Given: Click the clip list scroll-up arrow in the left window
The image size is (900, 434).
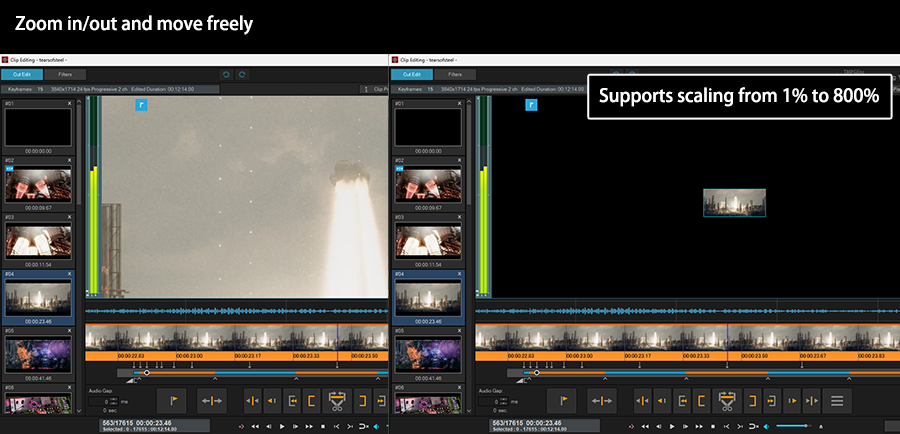Looking at the screenshot, I should [79, 103].
